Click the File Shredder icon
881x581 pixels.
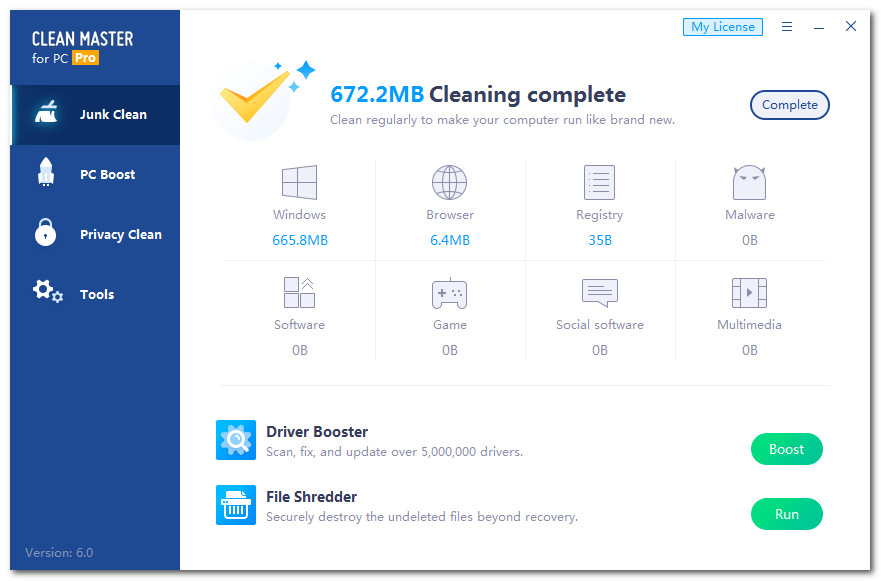click(236, 505)
